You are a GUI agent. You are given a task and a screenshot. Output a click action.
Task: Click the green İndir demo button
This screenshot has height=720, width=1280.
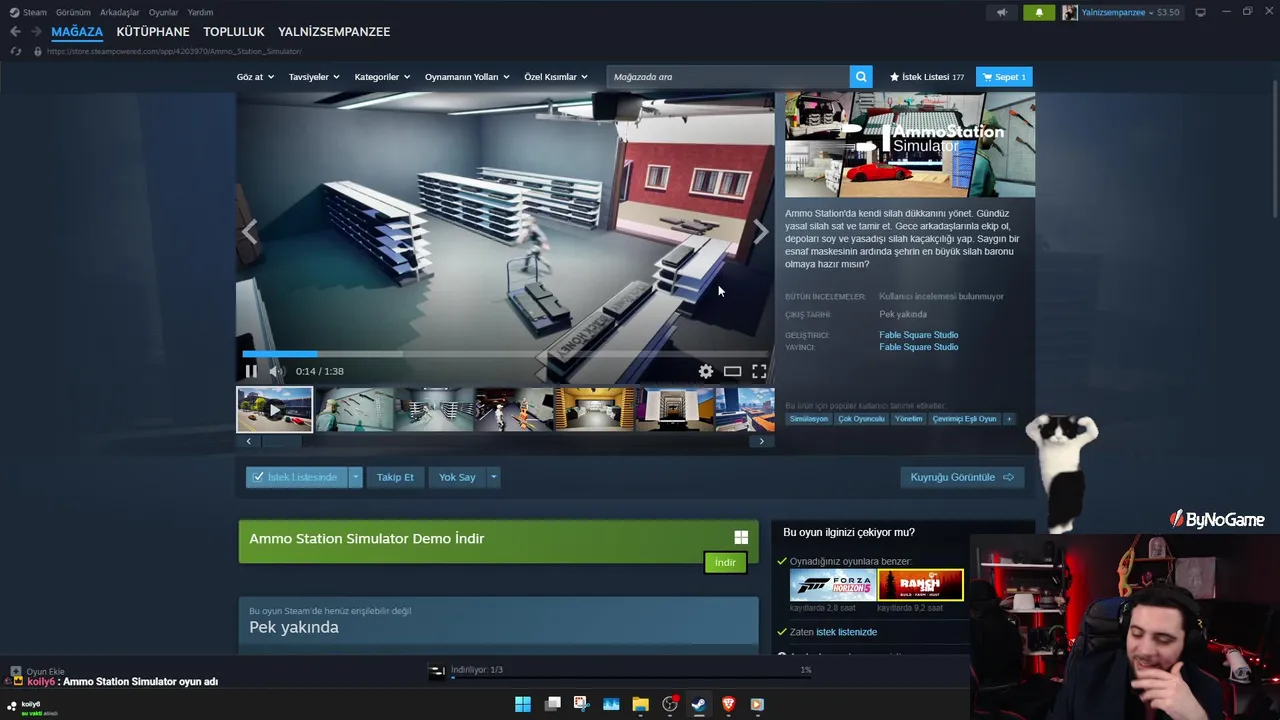(725, 562)
